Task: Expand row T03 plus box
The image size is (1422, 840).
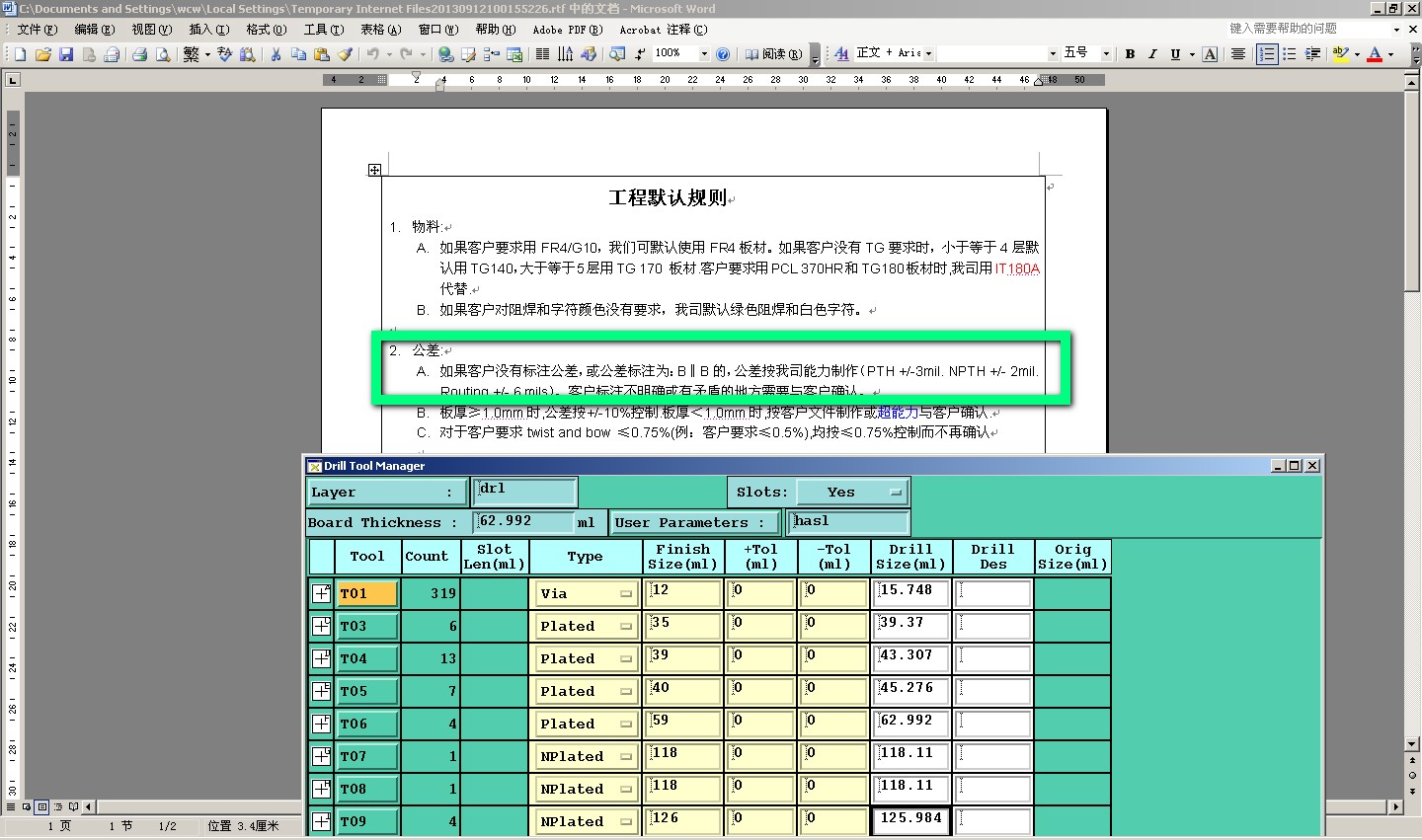Action: click(x=322, y=626)
